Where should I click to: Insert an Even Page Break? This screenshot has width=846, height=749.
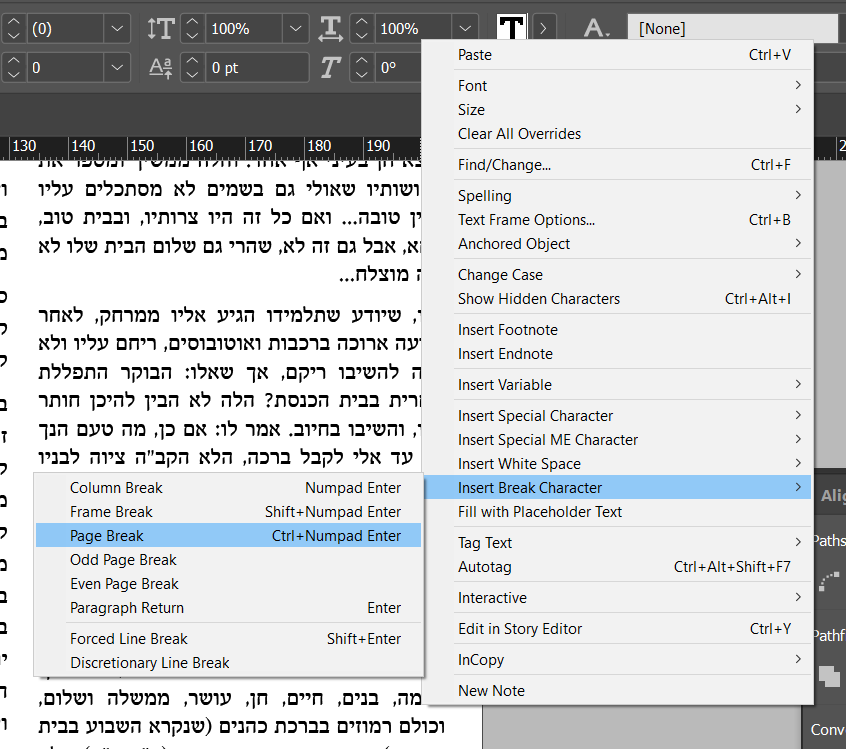click(228, 584)
